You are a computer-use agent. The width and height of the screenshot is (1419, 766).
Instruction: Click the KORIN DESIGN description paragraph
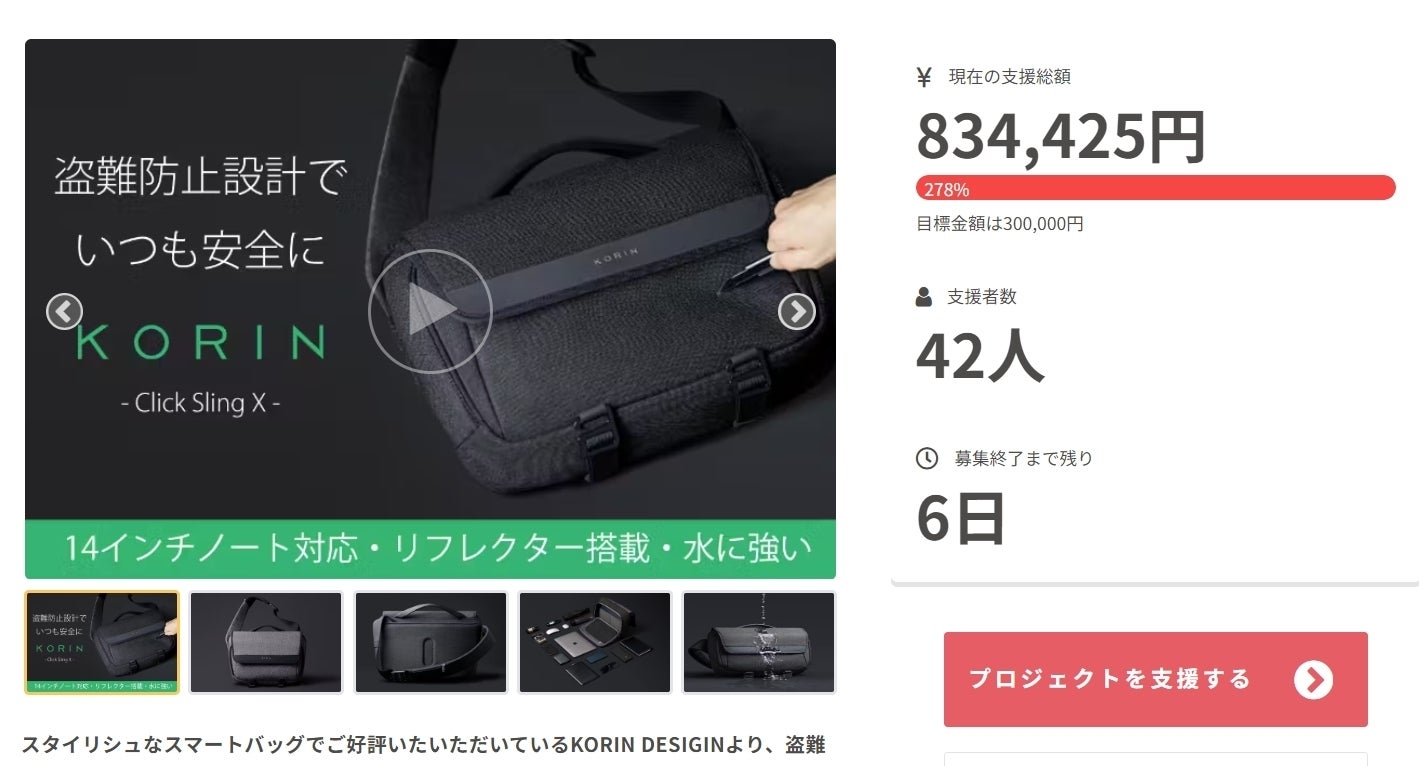(x=423, y=745)
